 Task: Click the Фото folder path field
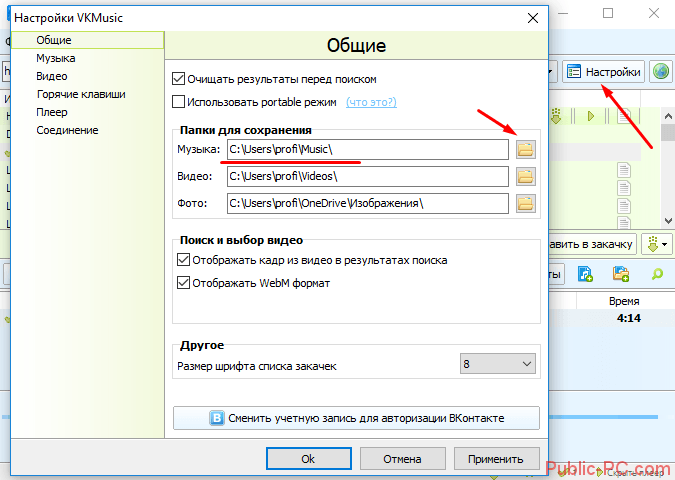pyautogui.click(x=368, y=204)
